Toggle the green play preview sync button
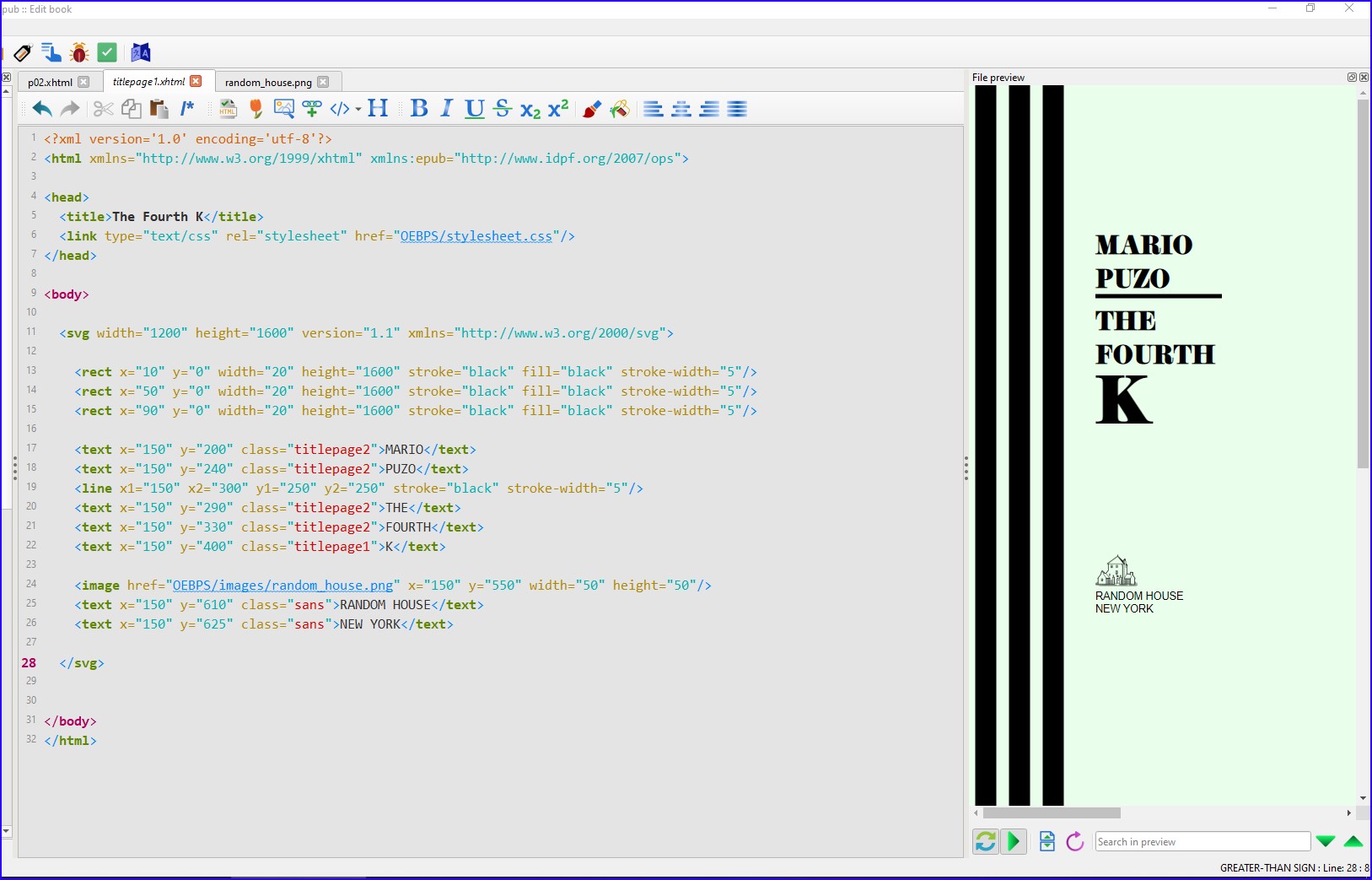This screenshot has width=1372, height=880. coord(1014,841)
